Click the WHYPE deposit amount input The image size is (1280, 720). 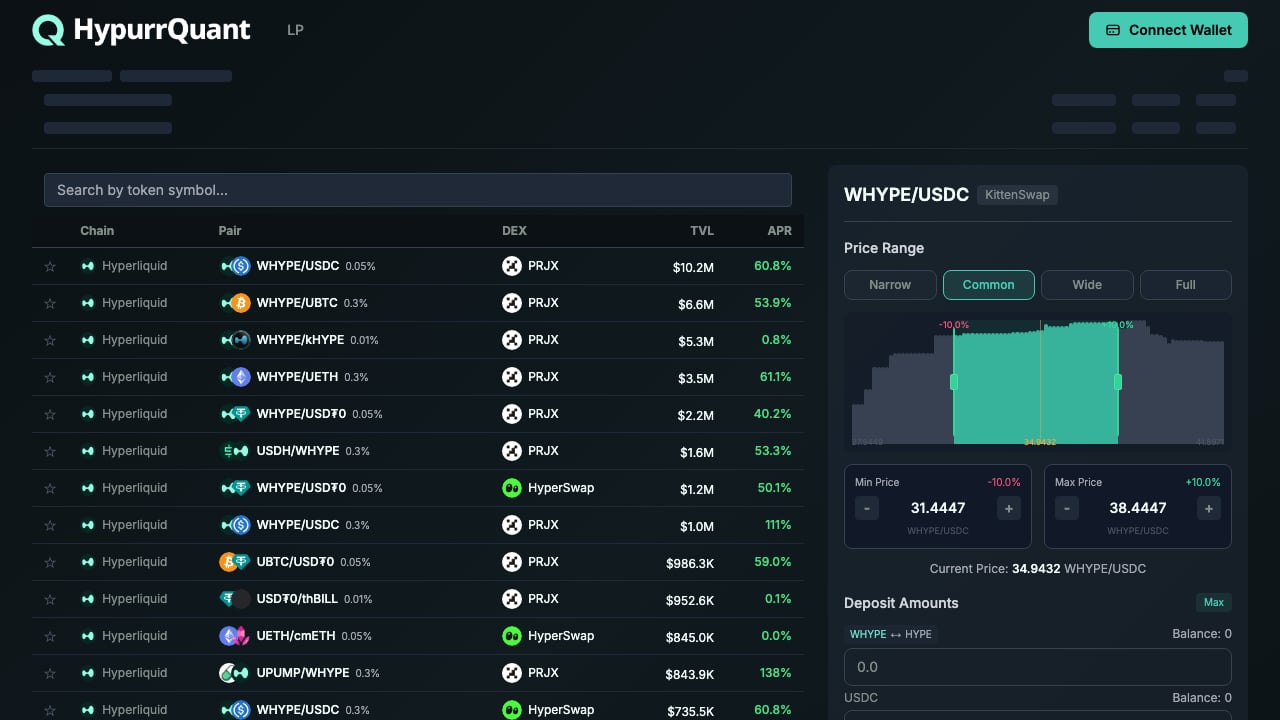point(1038,667)
